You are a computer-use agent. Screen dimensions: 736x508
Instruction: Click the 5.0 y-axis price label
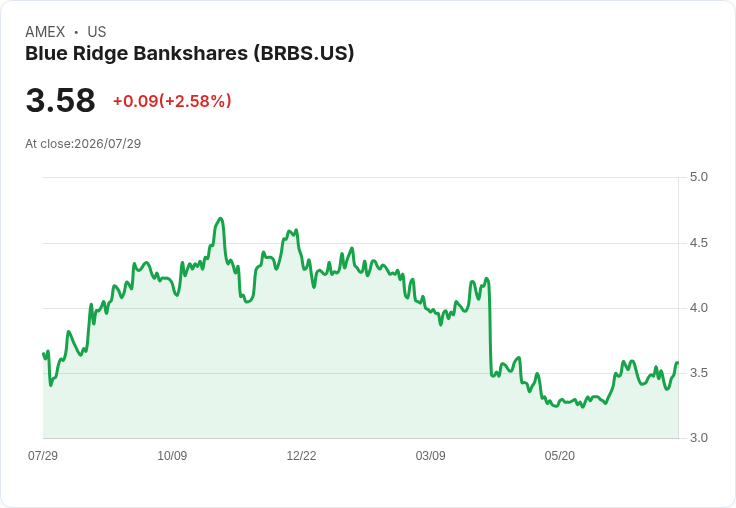(698, 177)
